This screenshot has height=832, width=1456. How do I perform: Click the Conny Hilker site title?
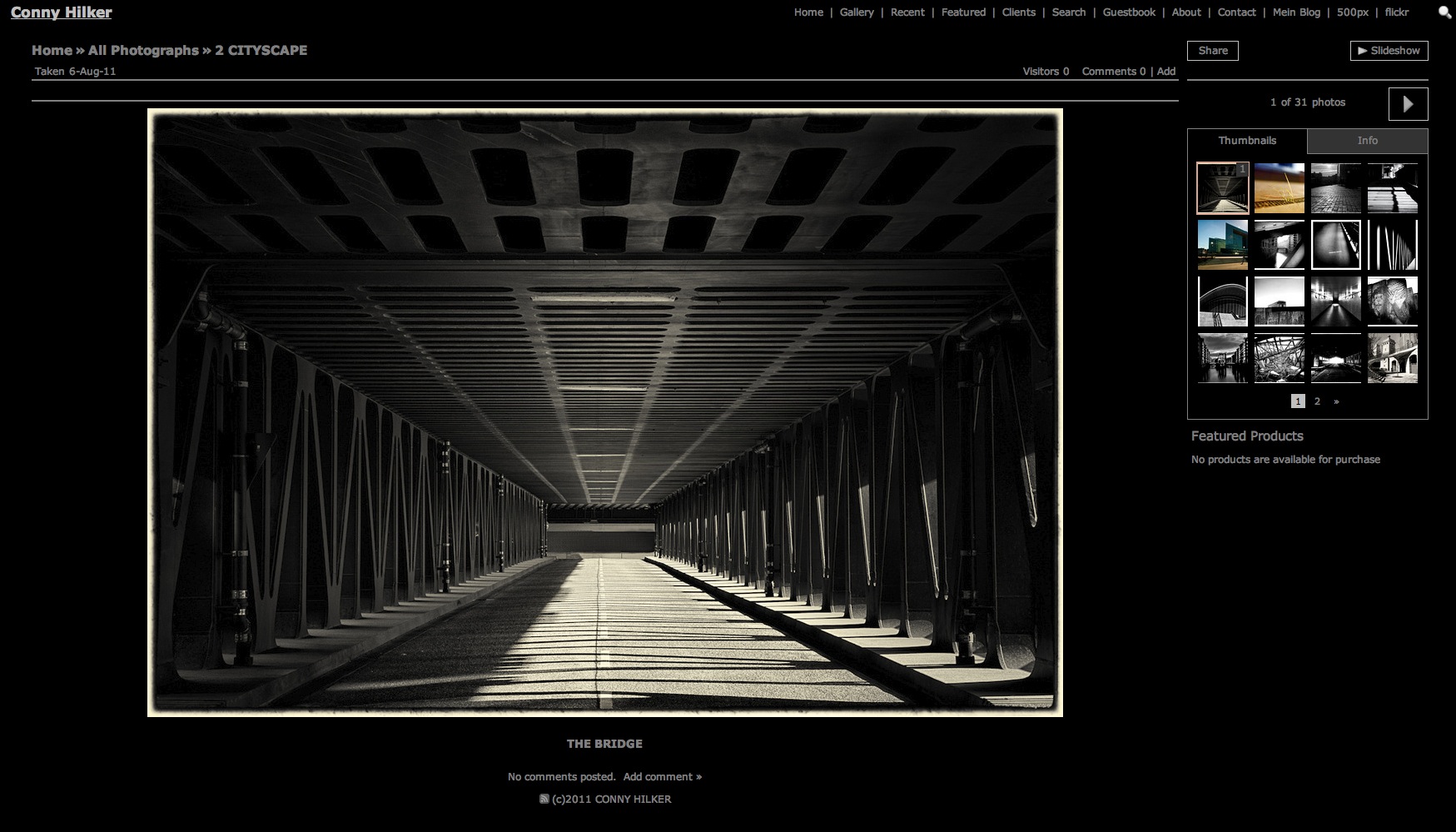point(61,12)
